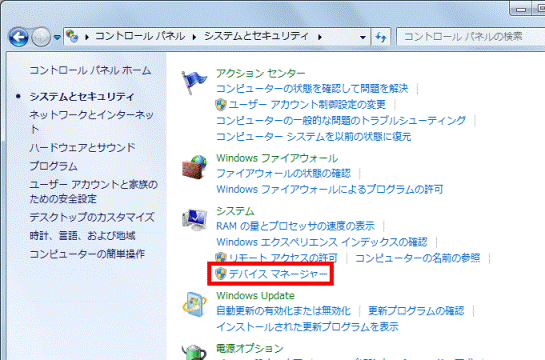The image size is (545, 360).
Task: Open the address bar history dropdown
Action: pos(363,37)
